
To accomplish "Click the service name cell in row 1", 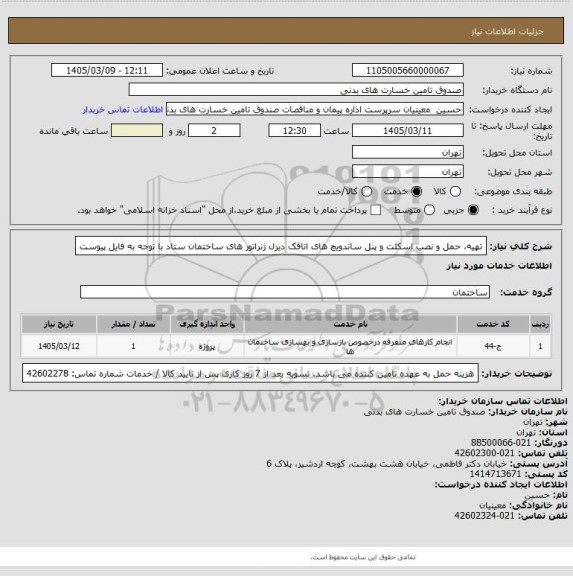I will pyautogui.click(x=350, y=346).
